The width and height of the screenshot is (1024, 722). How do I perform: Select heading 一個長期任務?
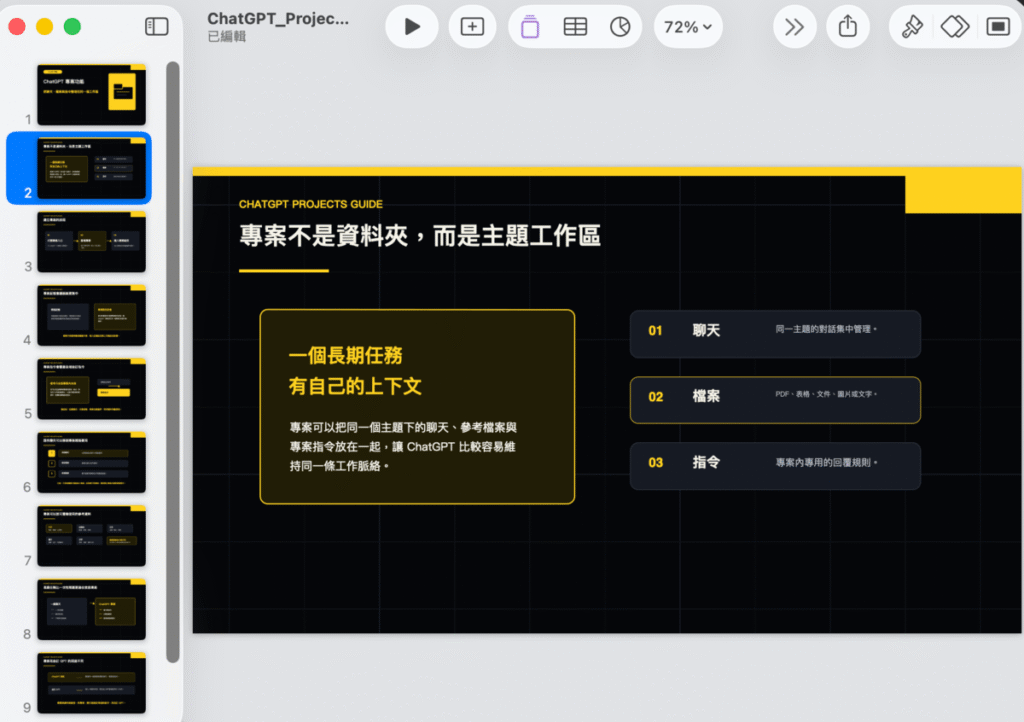point(345,355)
